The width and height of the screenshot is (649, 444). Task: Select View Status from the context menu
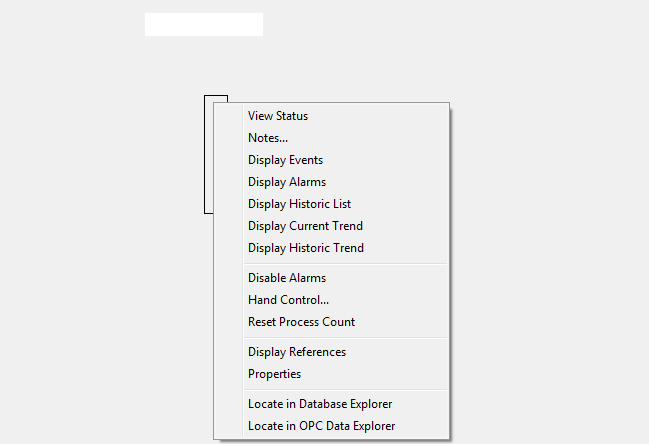click(278, 116)
